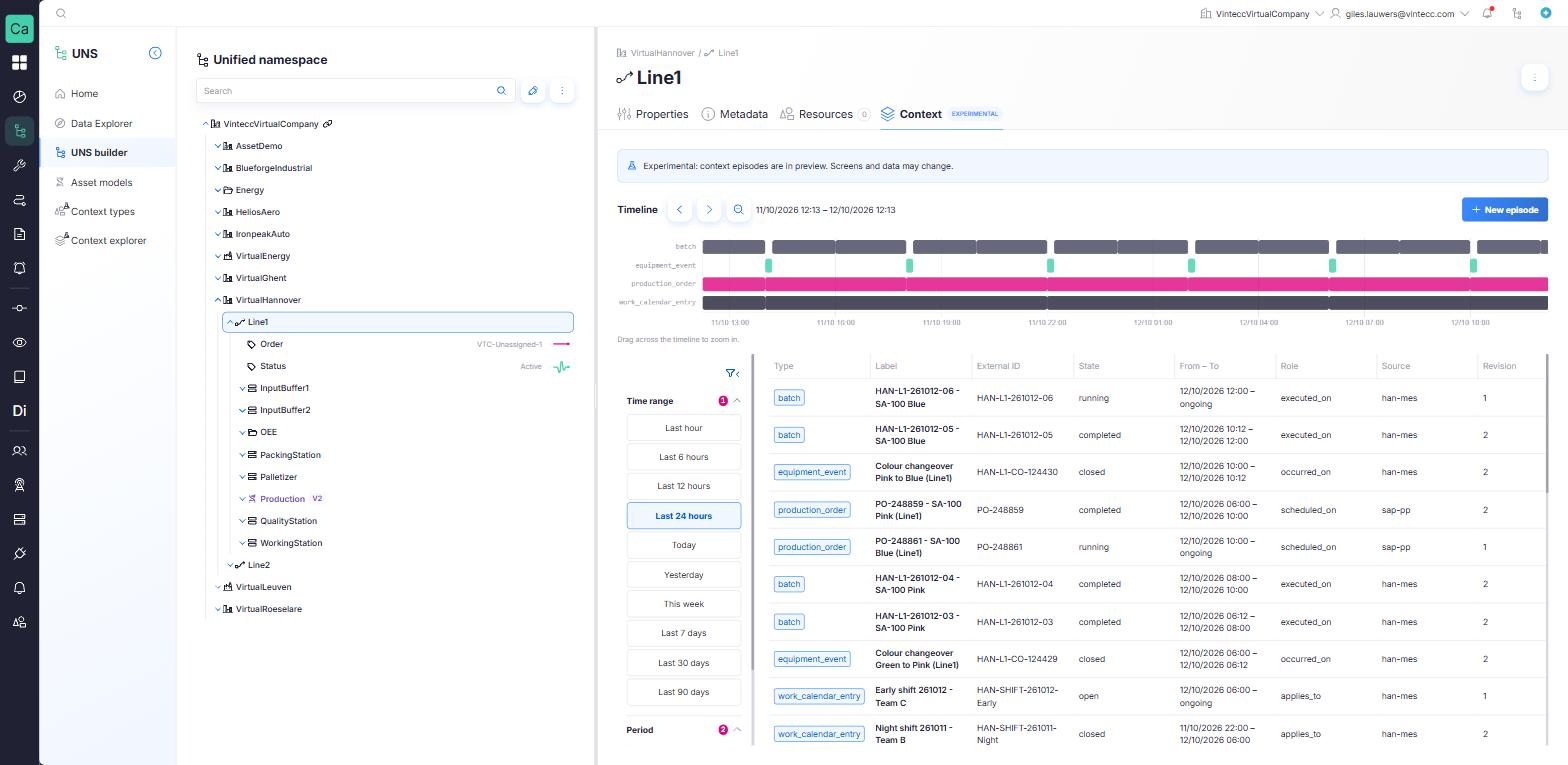Select the Last hour time range
1568x765 pixels.
click(684, 428)
